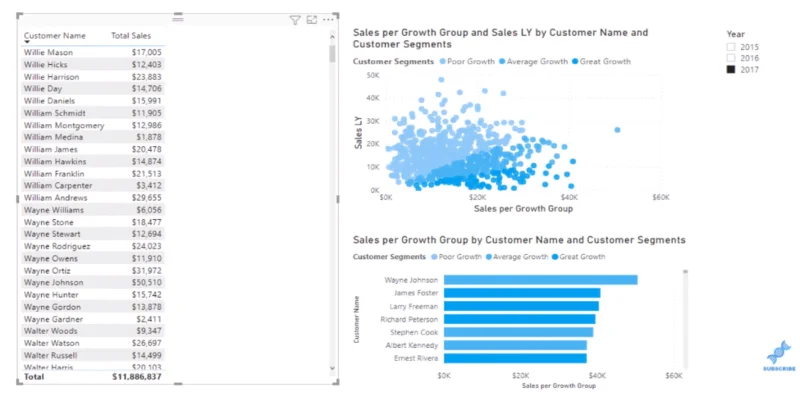Select the William Schmidt row

pos(93,113)
